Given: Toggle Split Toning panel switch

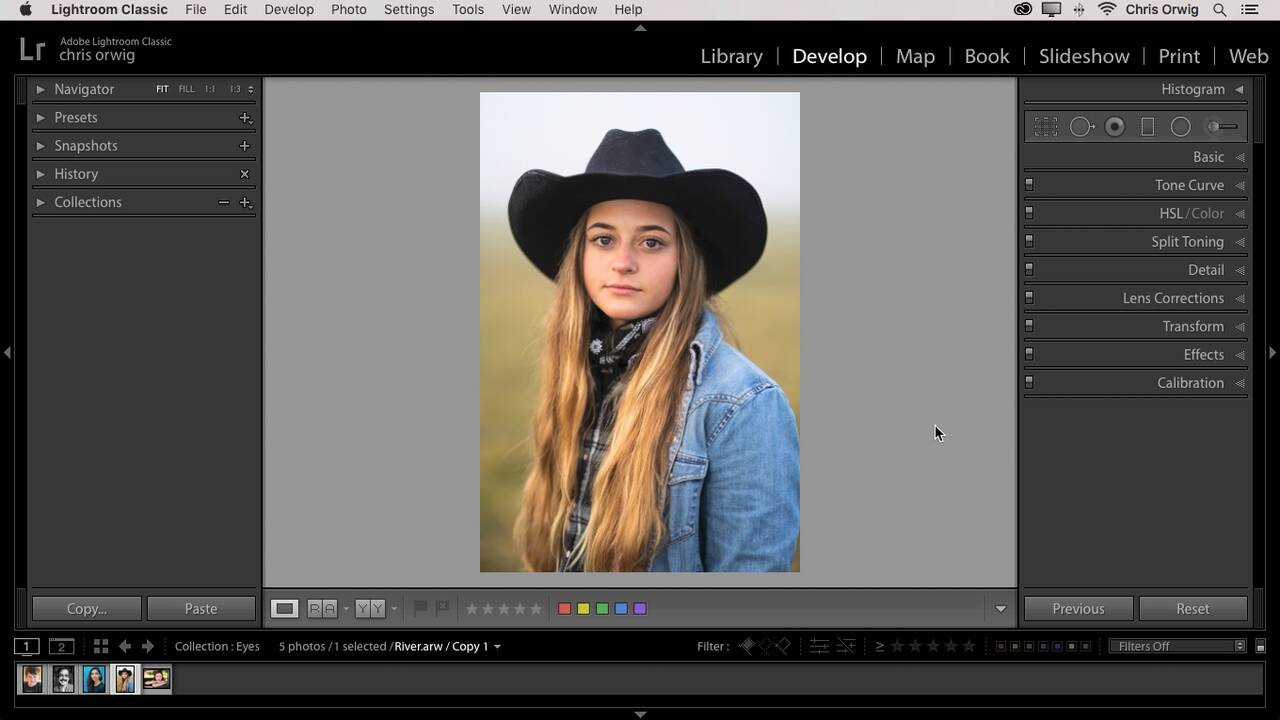Looking at the screenshot, I should 1029,241.
